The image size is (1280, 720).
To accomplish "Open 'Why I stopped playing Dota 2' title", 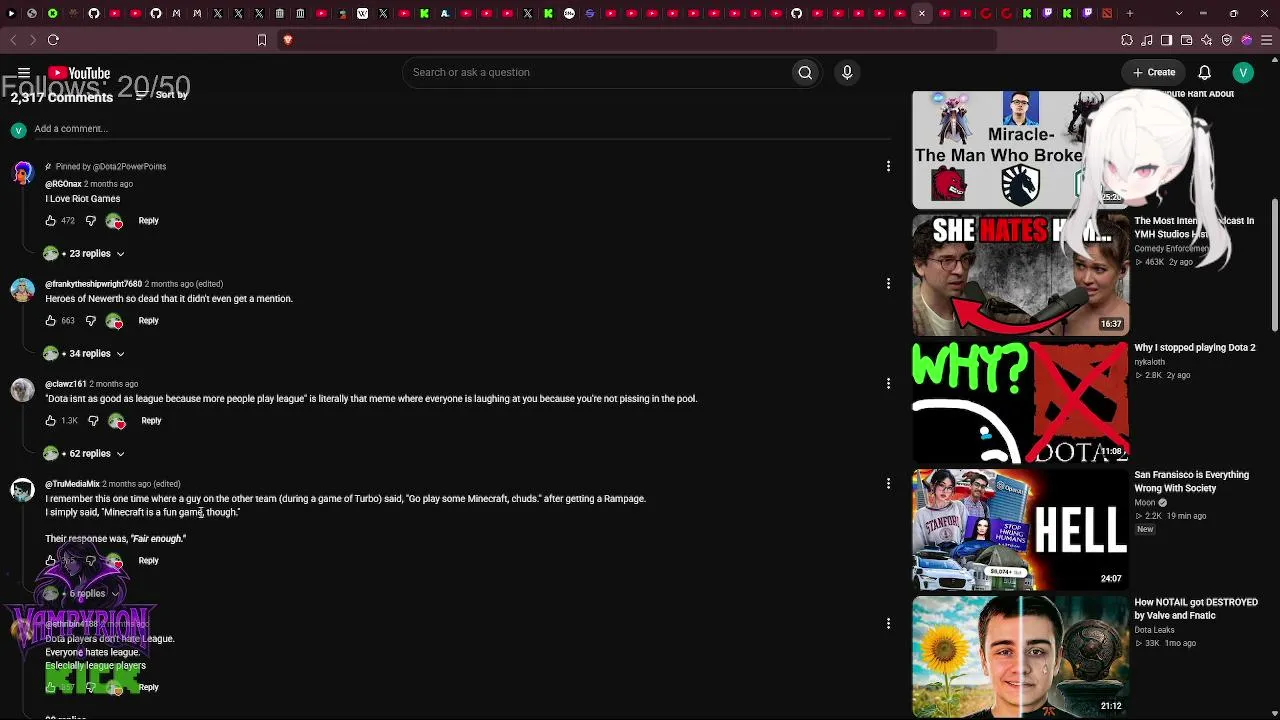I will click(x=1195, y=348).
